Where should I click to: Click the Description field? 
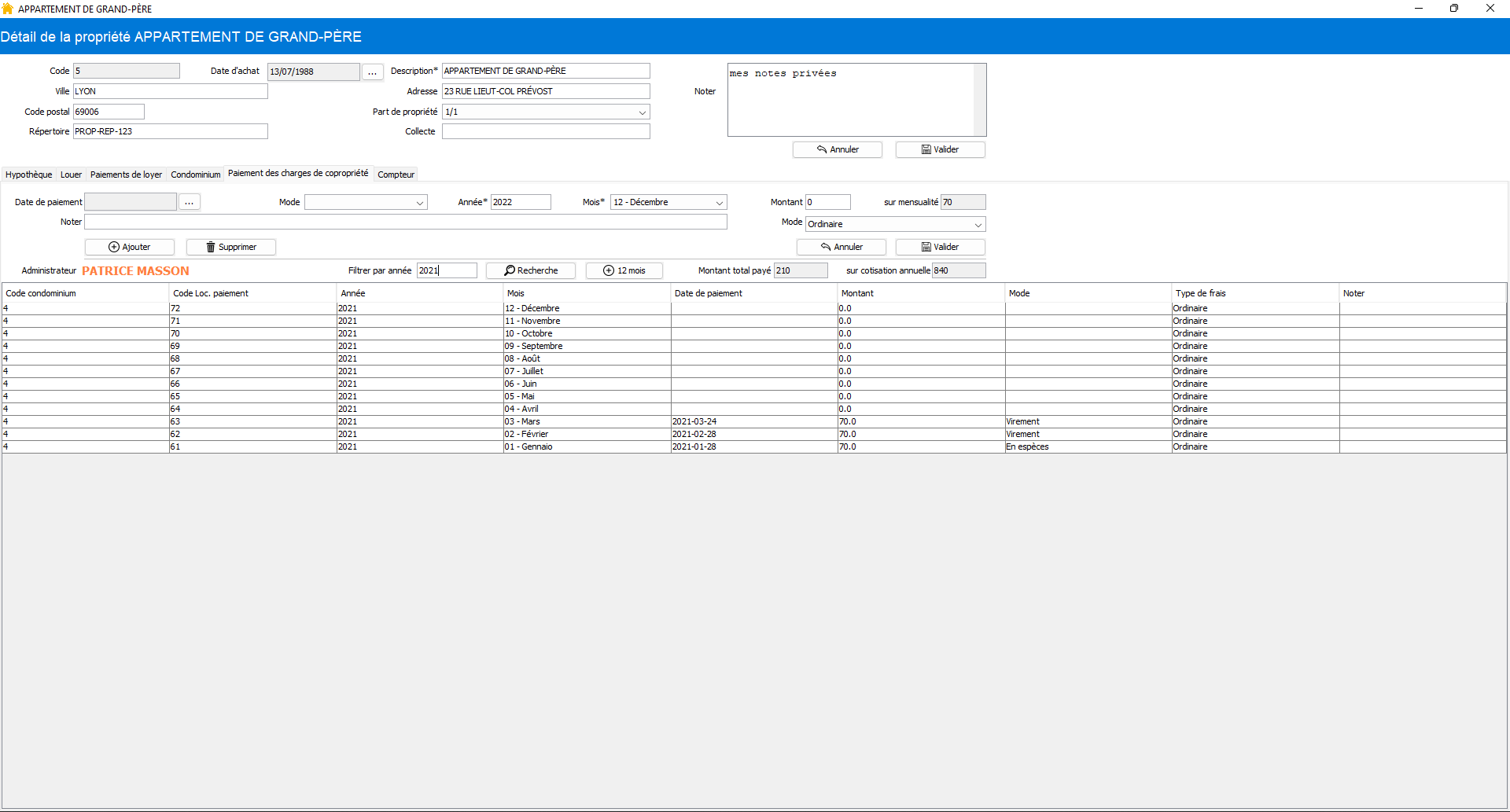[x=546, y=71]
